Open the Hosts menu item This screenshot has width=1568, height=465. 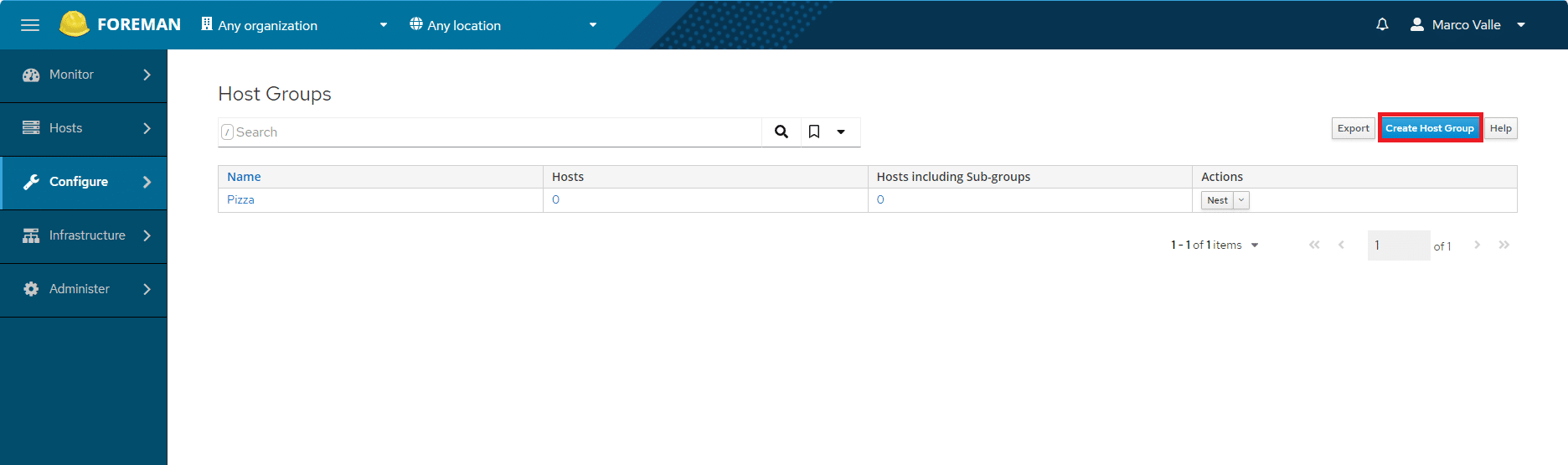point(84,129)
